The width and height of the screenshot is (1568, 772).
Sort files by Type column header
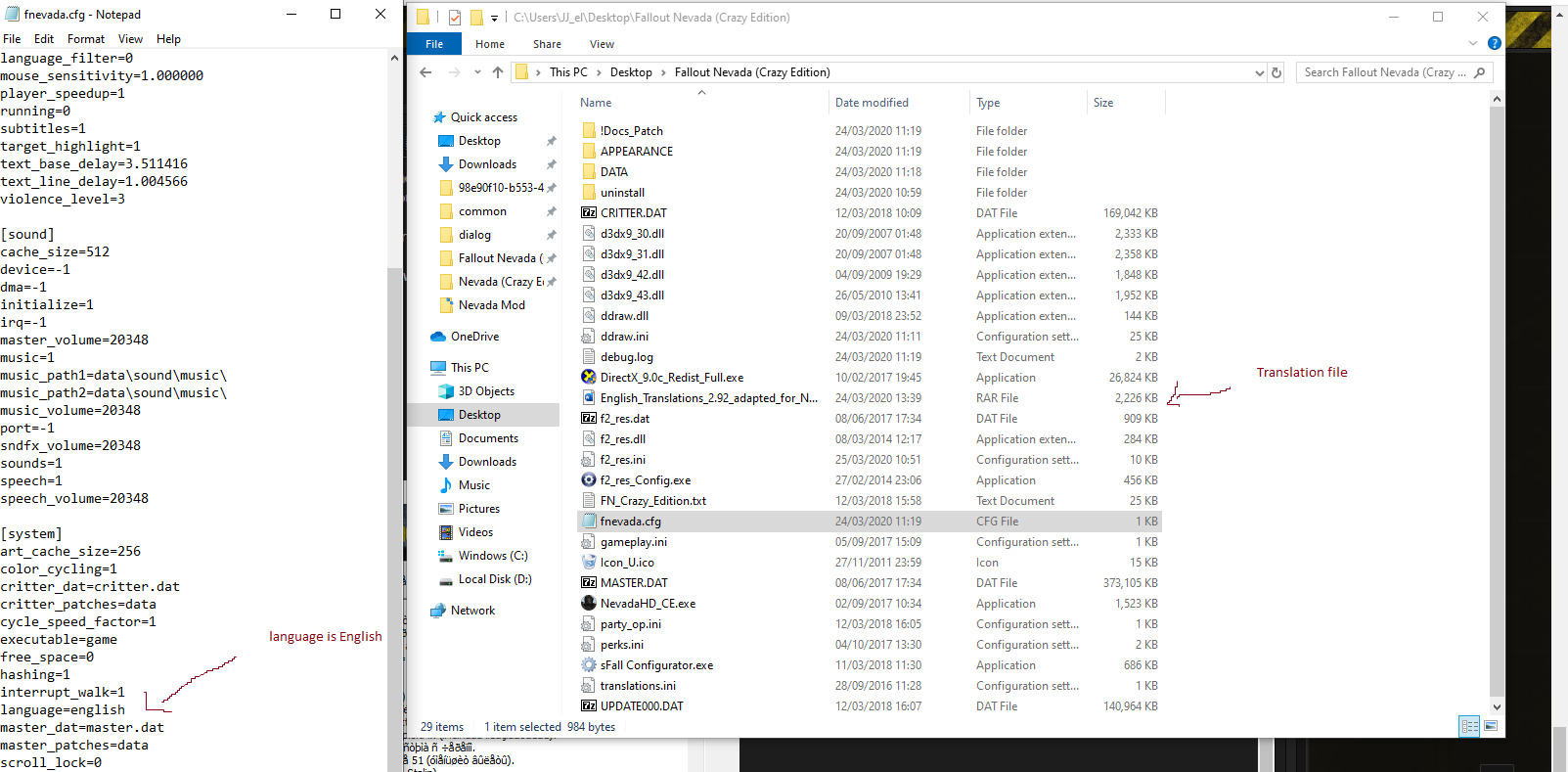tap(988, 103)
